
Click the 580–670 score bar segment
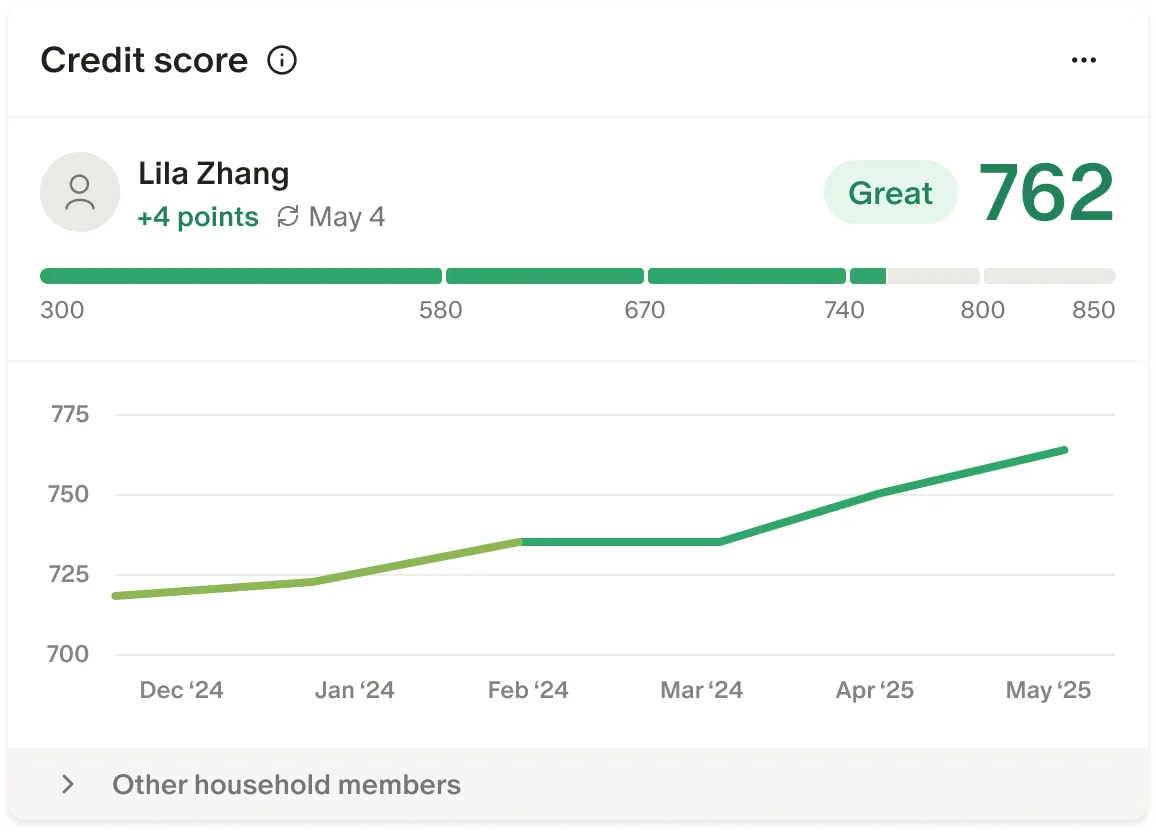[545, 276]
